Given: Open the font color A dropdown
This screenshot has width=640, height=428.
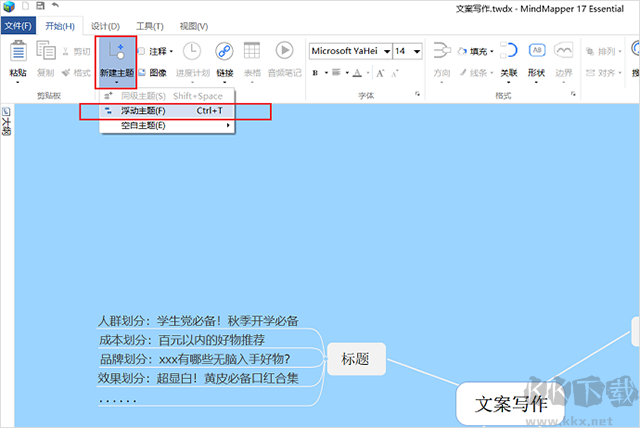Looking at the screenshot, I should 368,73.
